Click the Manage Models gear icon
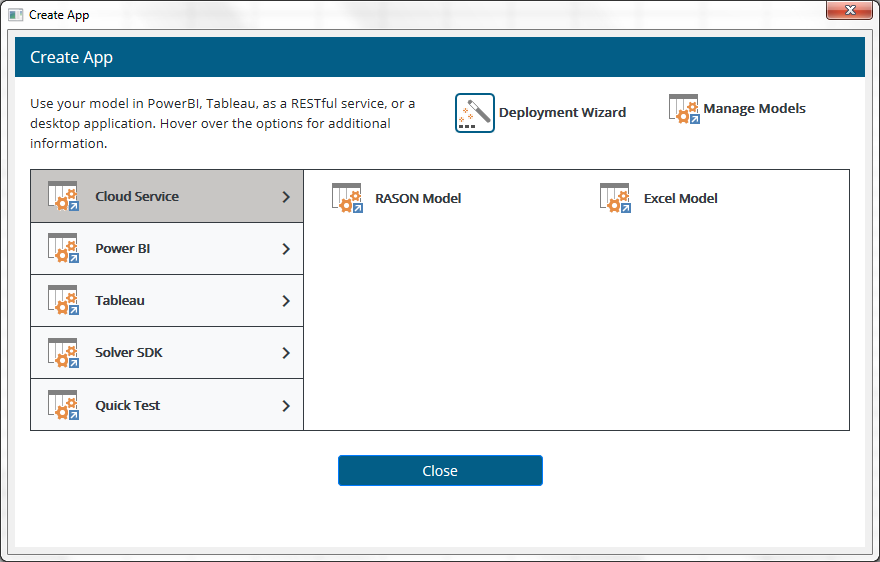 683,109
